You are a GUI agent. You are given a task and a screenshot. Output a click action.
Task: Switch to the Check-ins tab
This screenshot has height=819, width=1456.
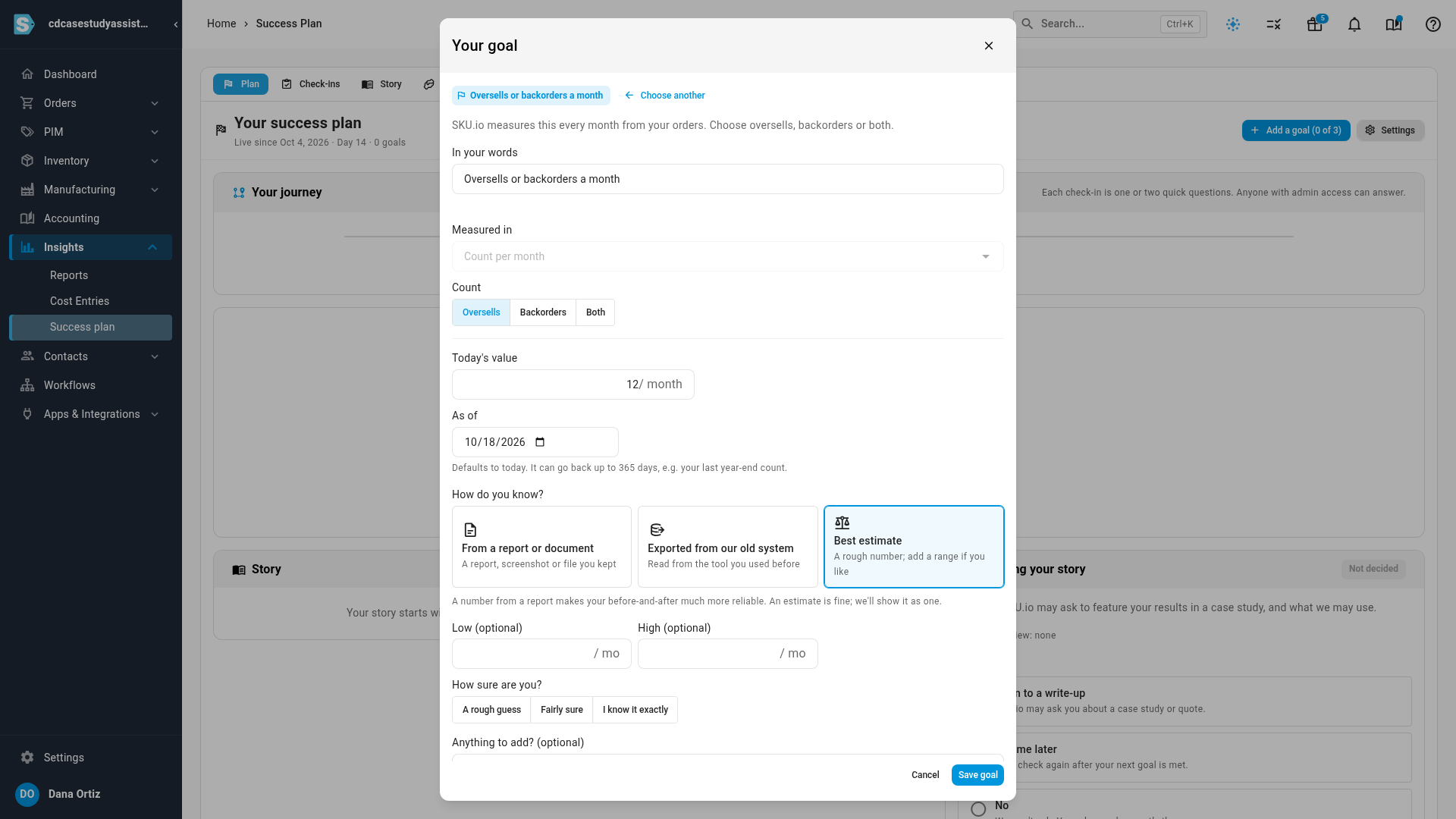311,84
